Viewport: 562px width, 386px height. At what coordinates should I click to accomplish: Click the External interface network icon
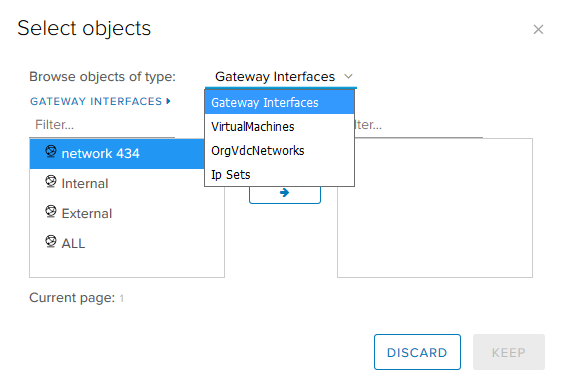51,211
